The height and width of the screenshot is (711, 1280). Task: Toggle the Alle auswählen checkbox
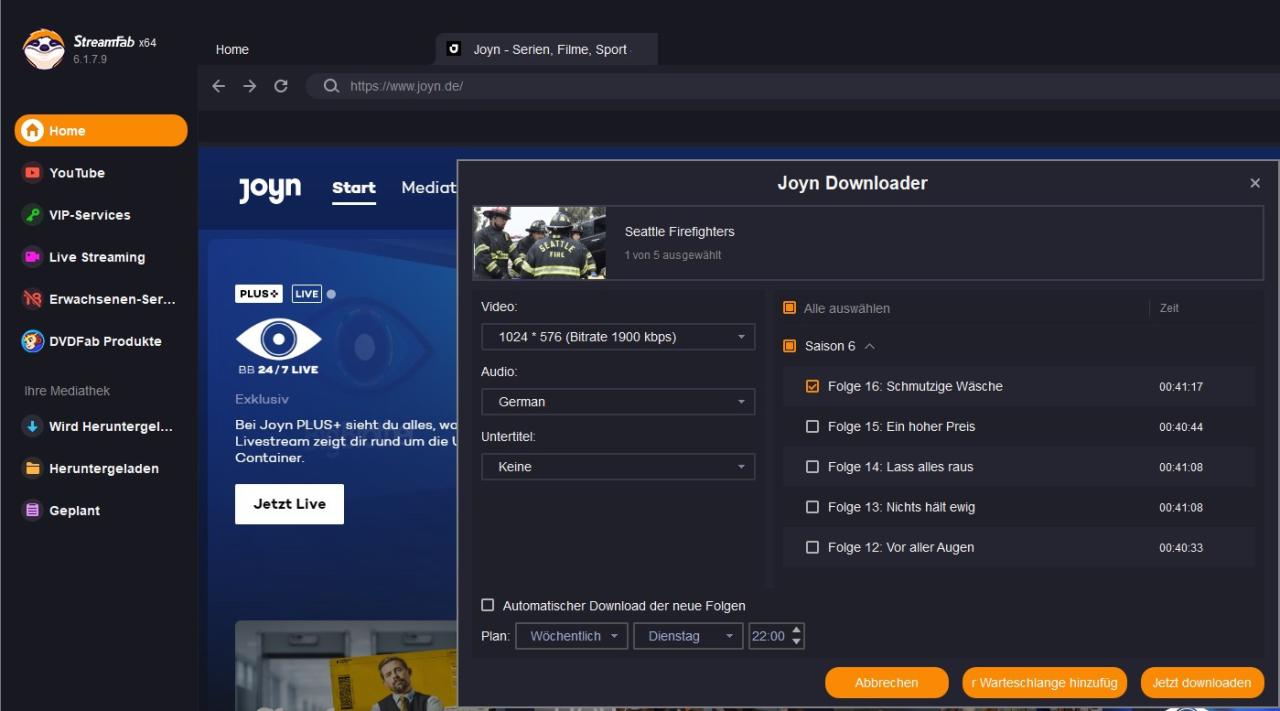[x=789, y=308]
